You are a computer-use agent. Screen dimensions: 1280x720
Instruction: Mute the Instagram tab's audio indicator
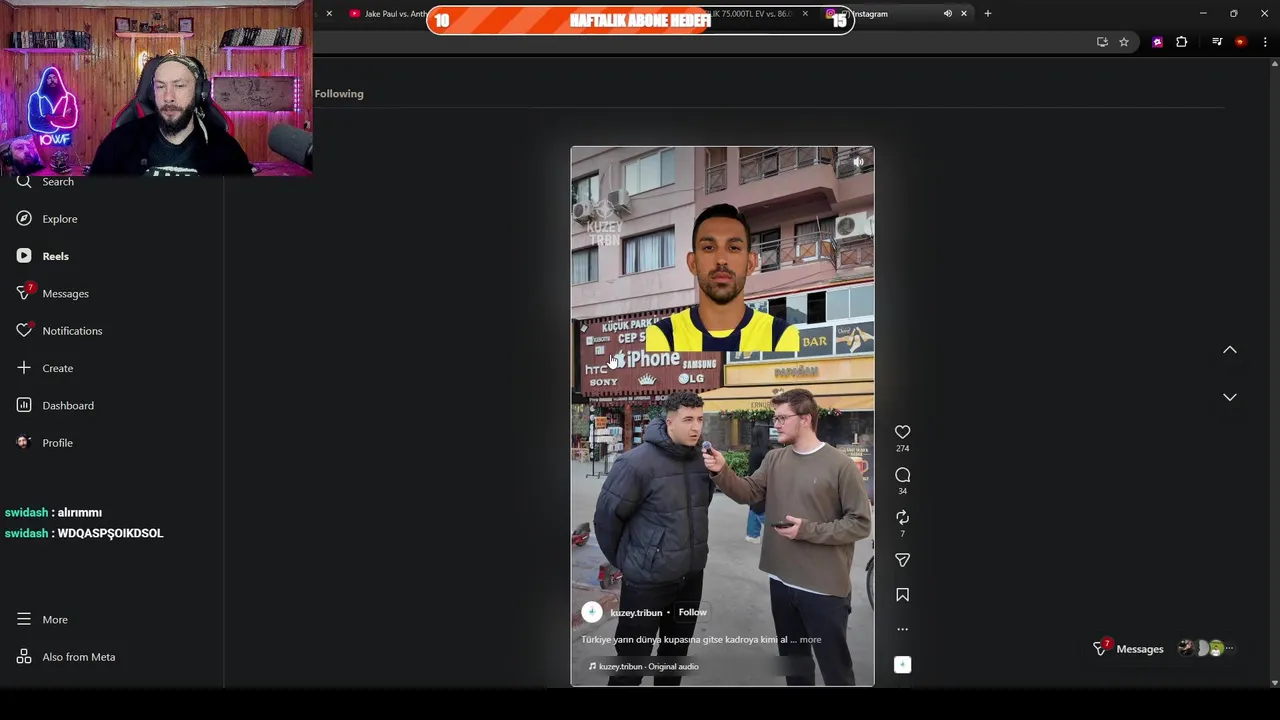(947, 14)
